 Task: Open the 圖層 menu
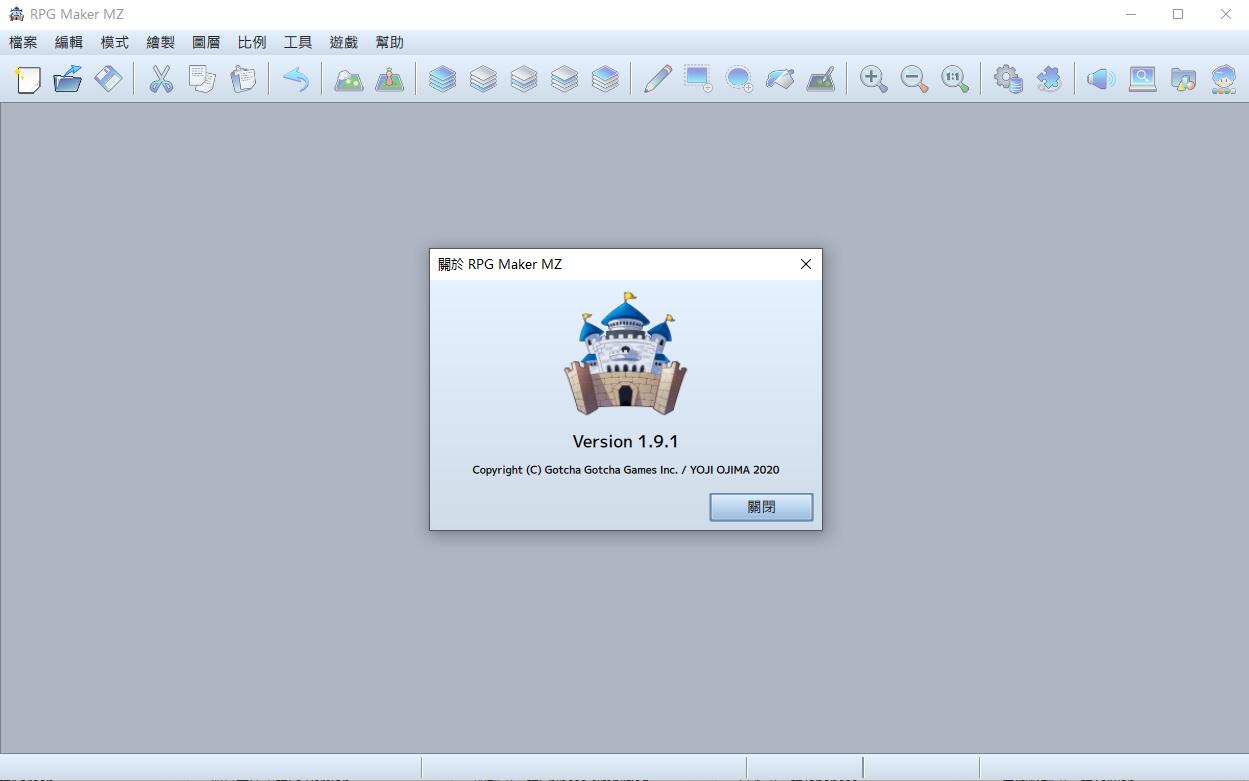206,42
